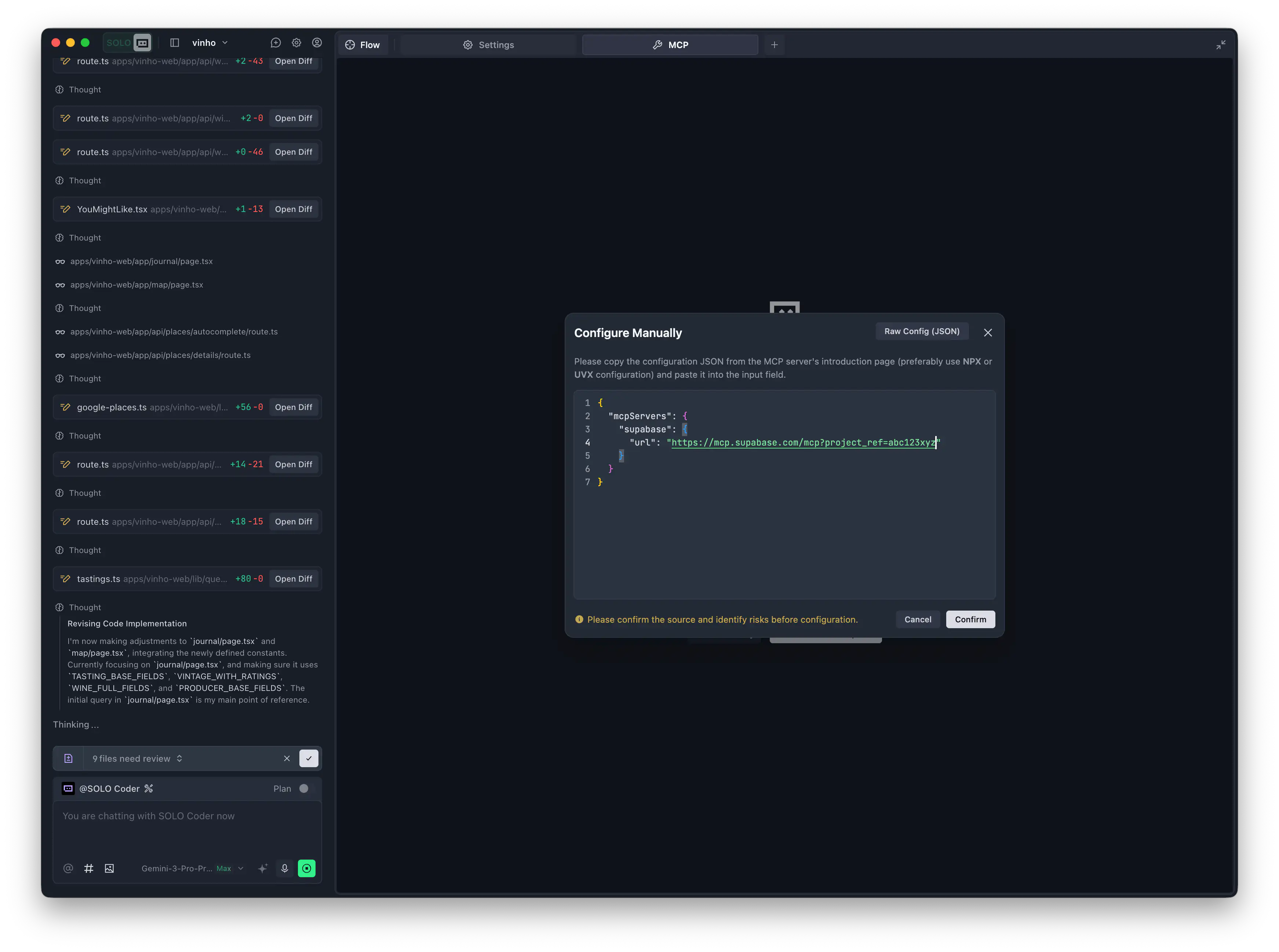The image size is (1279, 952).
Task: Open apps/vinho-web/app/map/page.tsx read entry
Action: coord(129,285)
